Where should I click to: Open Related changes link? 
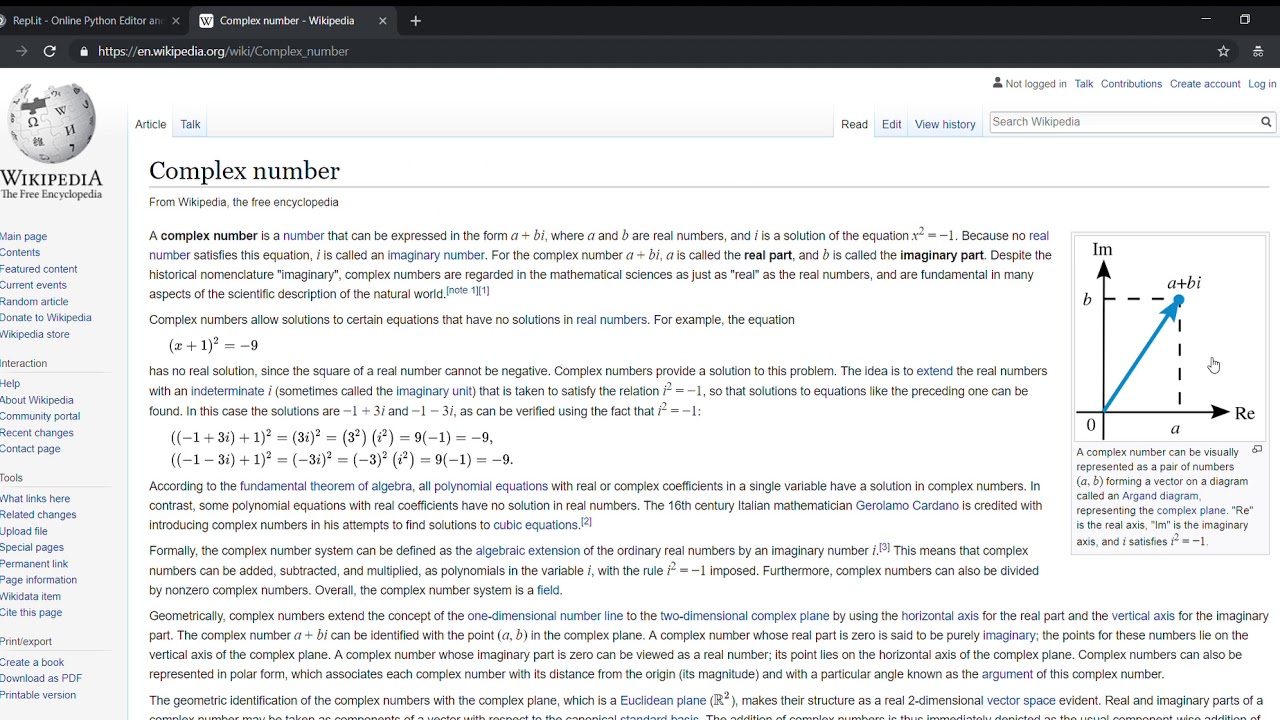click(x=38, y=515)
